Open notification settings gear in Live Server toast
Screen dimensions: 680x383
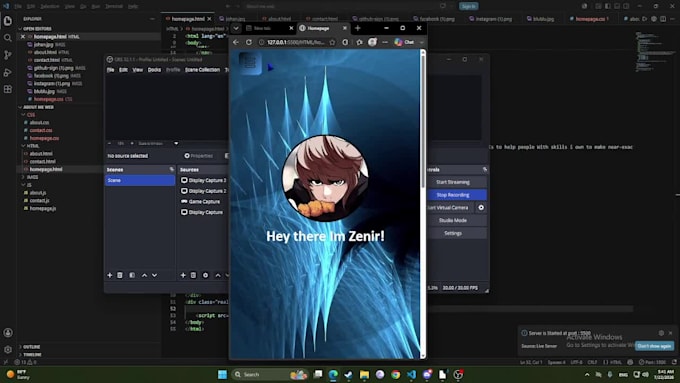pos(661,333)
